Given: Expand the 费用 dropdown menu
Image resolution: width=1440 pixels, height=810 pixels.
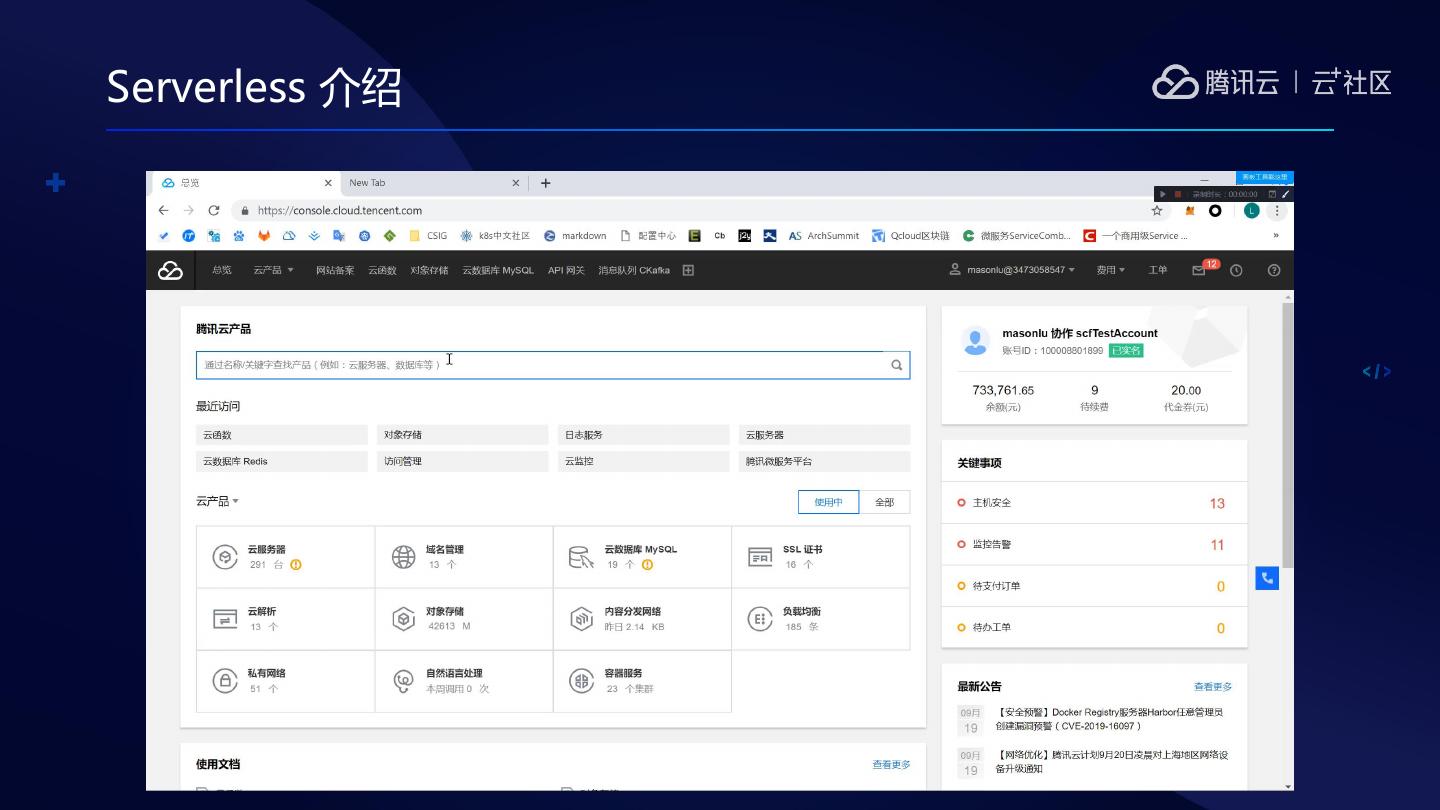Looking at the screenshot, I should 1110,270.
